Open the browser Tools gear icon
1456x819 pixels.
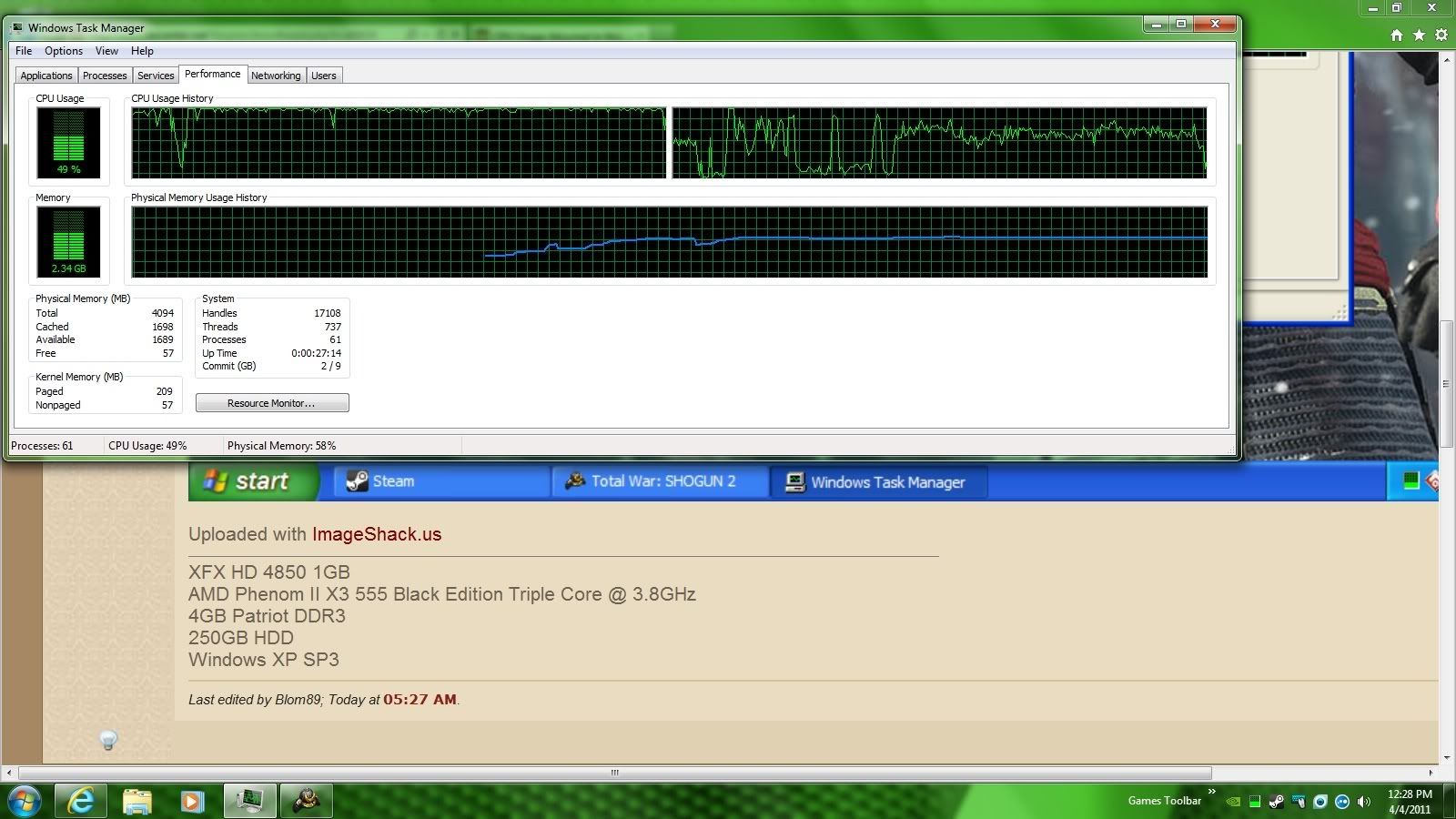coord(1441,35)
